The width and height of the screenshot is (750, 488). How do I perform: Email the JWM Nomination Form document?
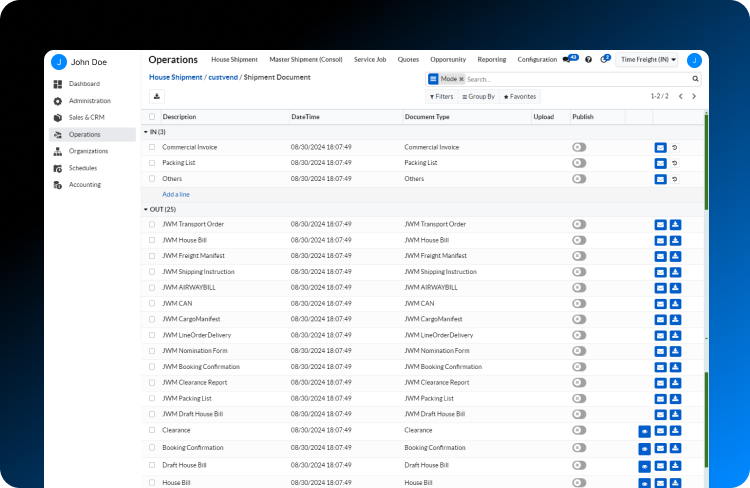660,351
